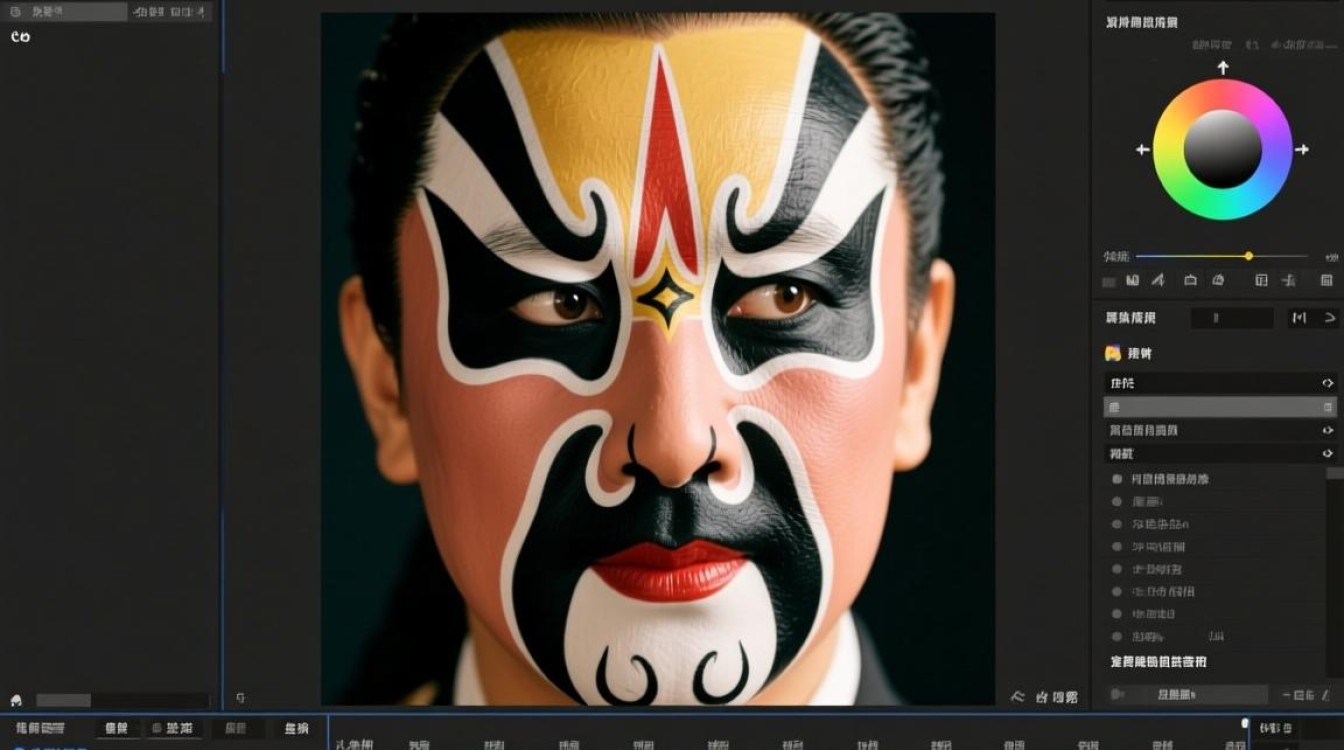Select the last radio option in the list

(x=1117, y=636)
